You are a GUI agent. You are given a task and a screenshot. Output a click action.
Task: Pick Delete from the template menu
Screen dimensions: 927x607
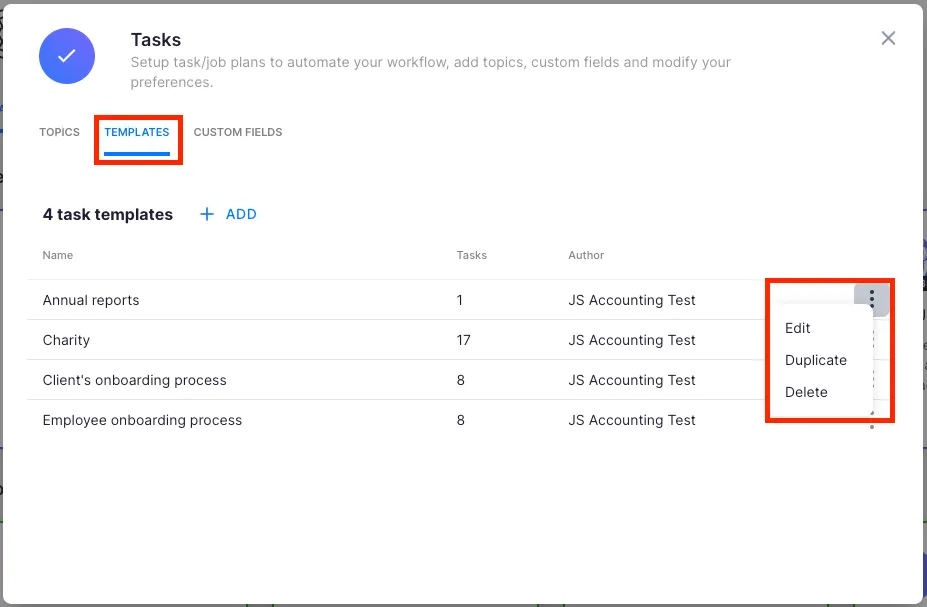[x=806, y=392]
